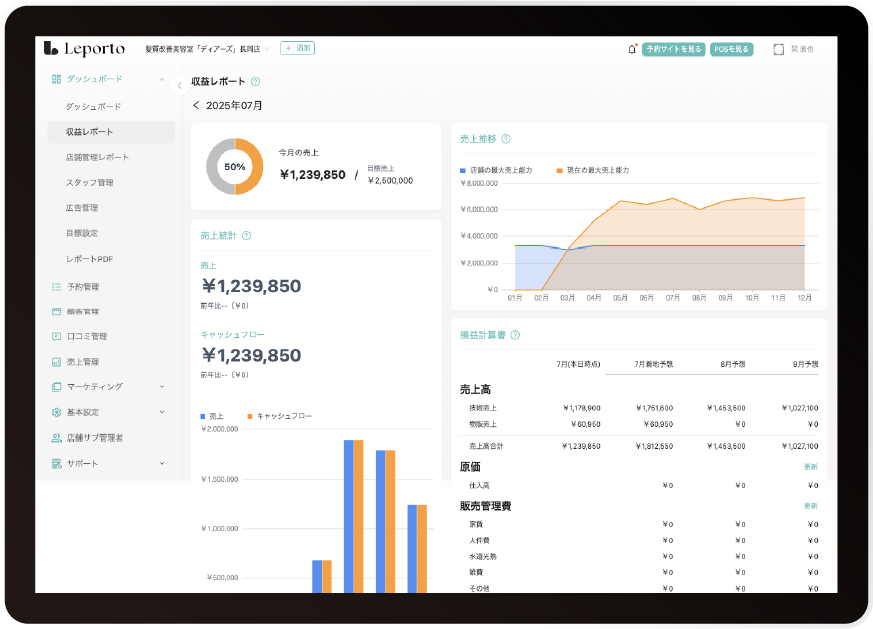Open help icon beside 売上統計

pos(247,236)
